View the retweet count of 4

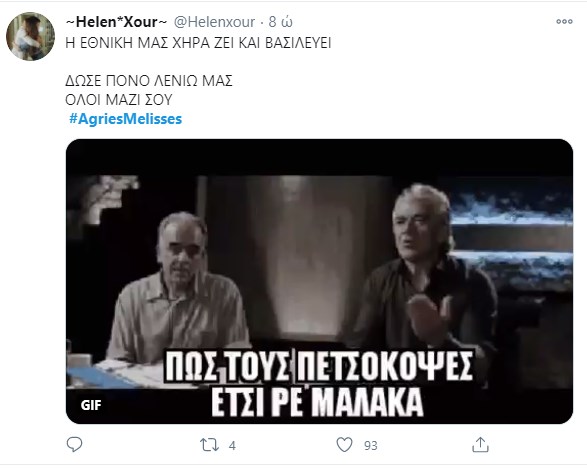click(x=232, y=445)
